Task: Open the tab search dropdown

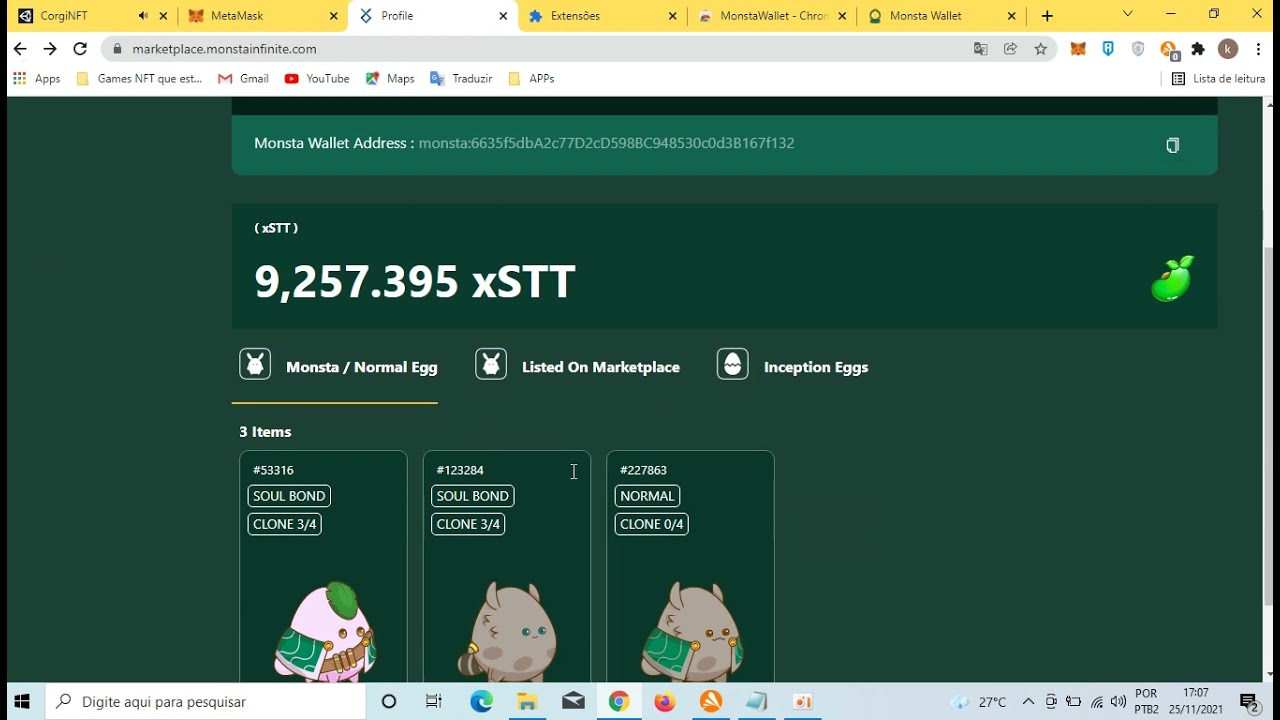Action: click(x=1128, y=15)
